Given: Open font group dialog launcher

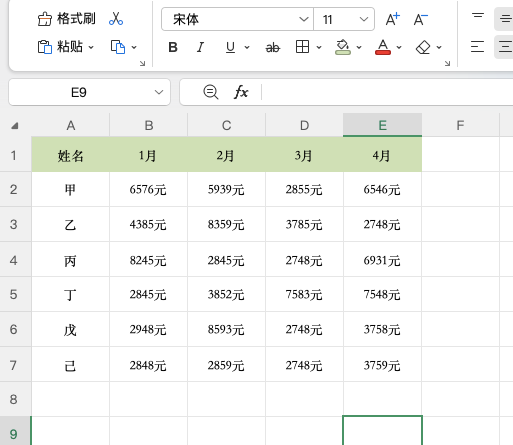Looking at the screenshot, I should [447, 63].
